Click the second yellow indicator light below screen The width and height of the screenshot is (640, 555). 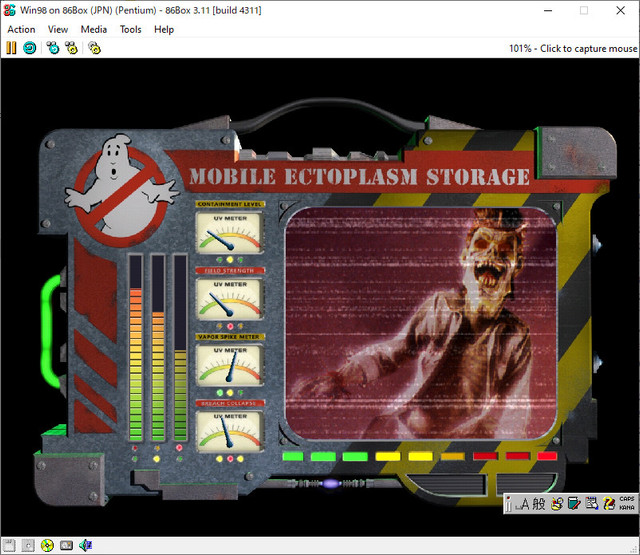pos(420,456)
